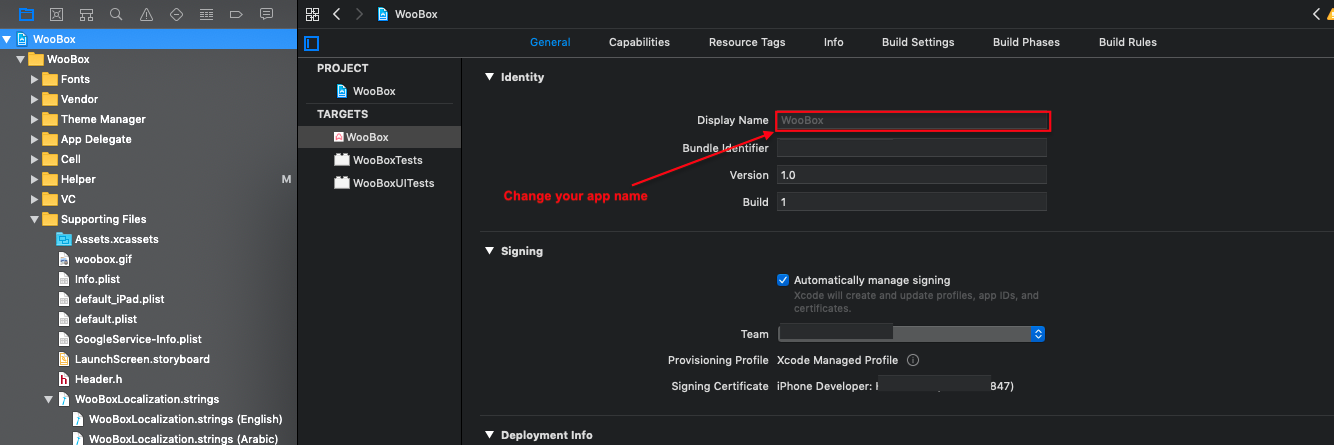Collapse the Signing section

[489, 251]
